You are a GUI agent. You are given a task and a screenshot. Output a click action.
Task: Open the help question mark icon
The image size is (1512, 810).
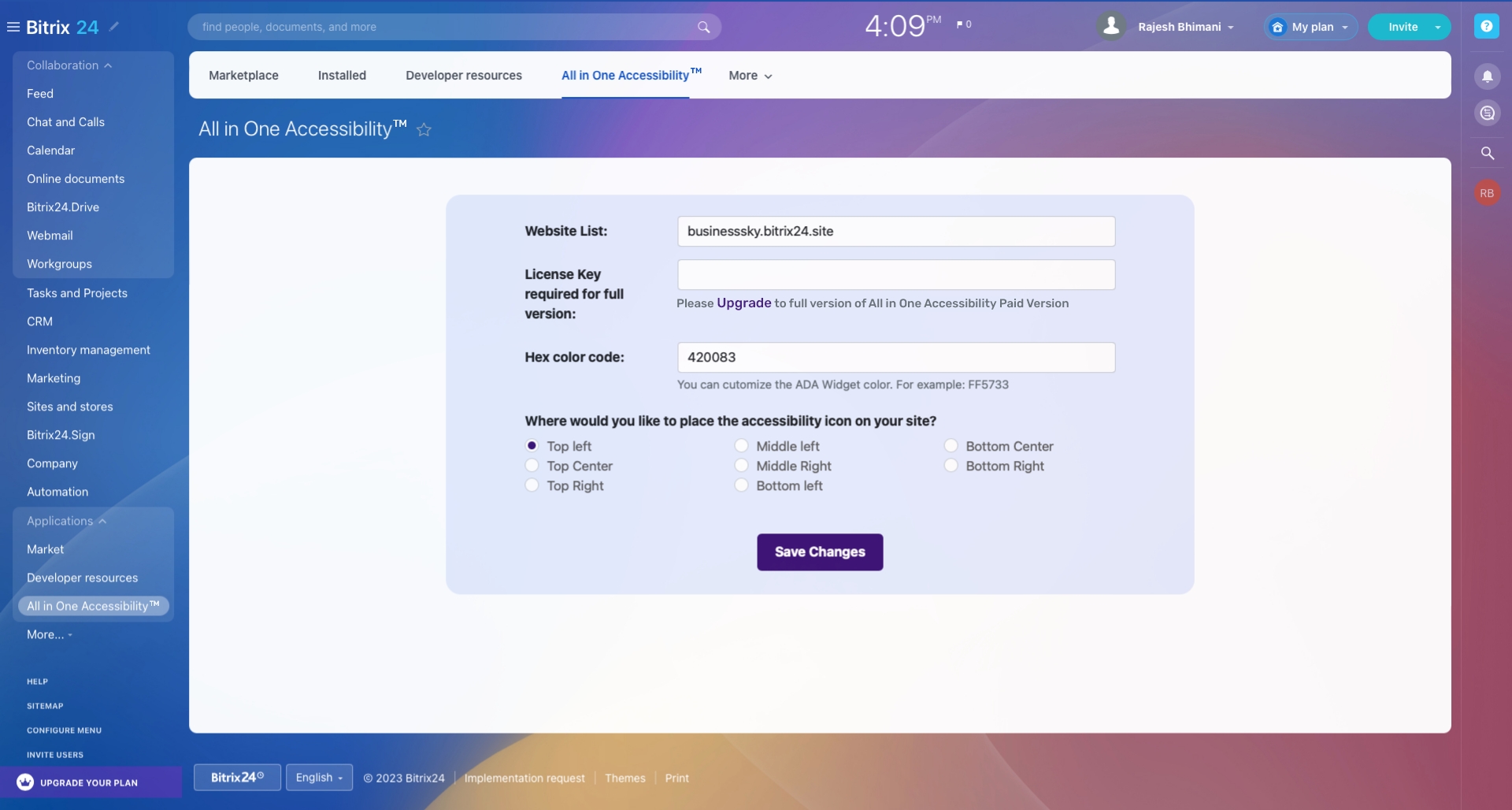point(1486,26)
